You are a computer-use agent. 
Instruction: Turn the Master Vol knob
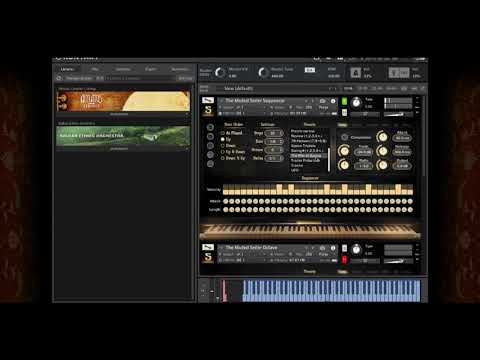[220, 72]
